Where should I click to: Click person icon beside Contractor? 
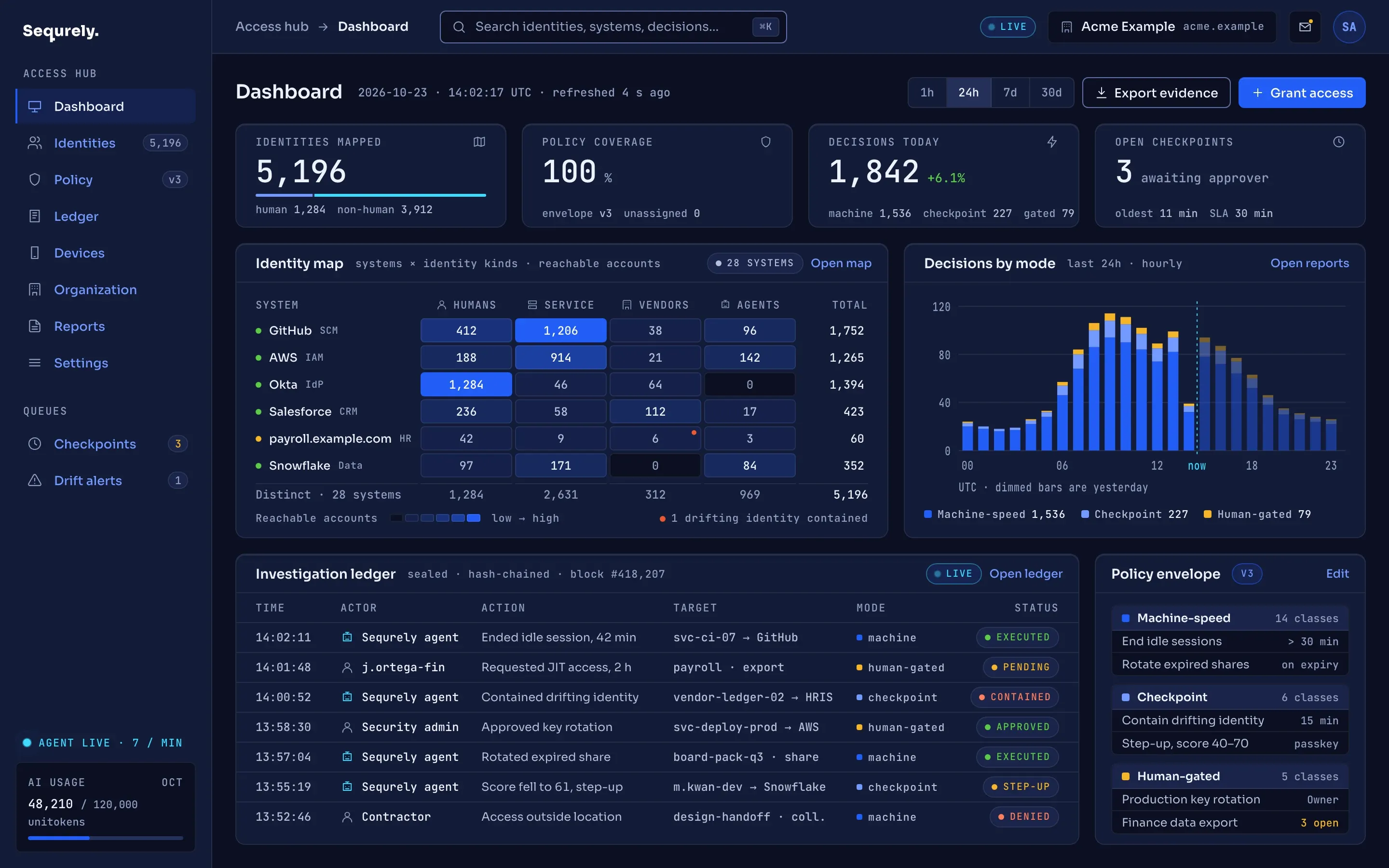tap(347, 816)
